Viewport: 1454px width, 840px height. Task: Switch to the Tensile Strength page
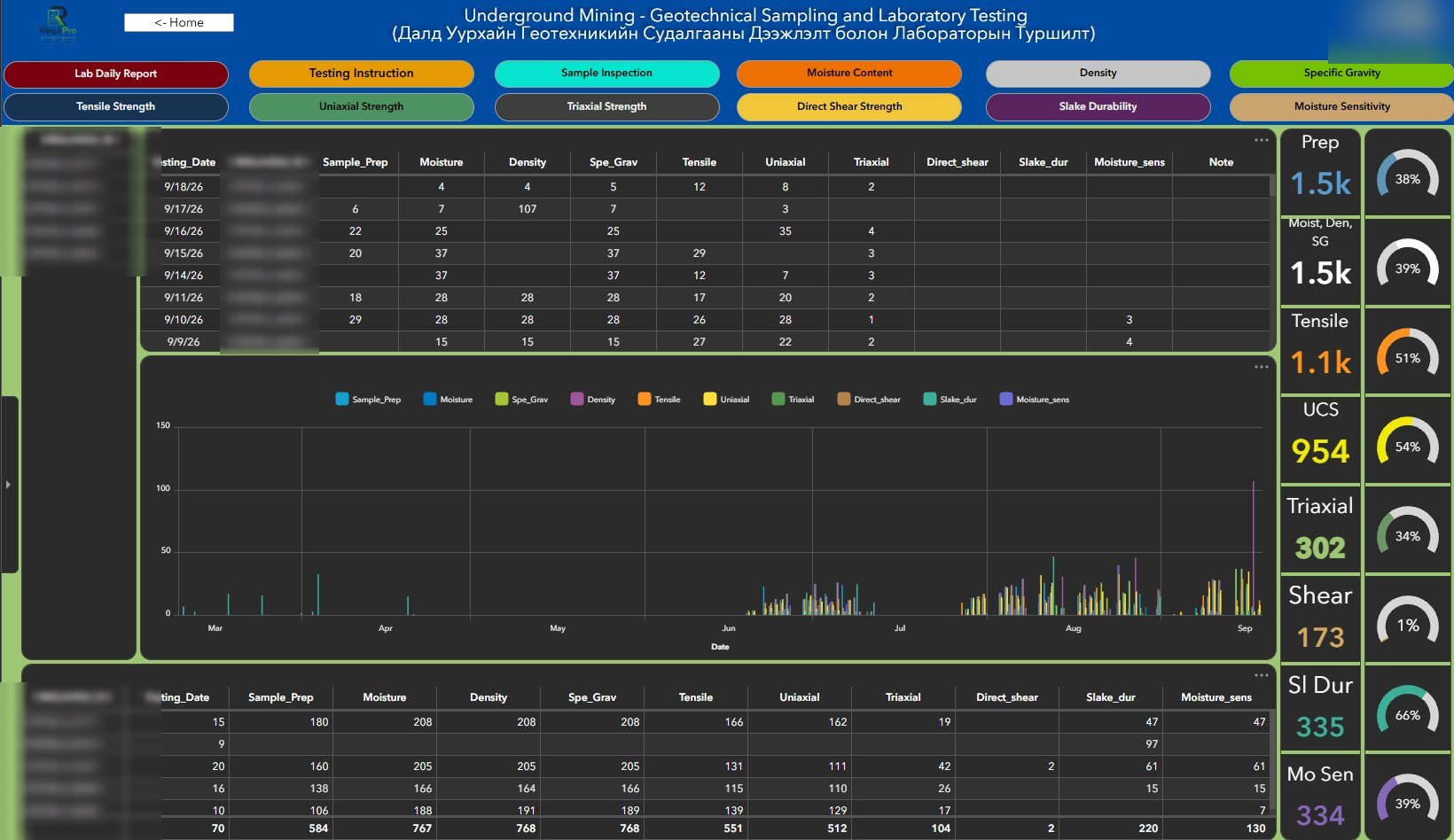tap(116, 106)
